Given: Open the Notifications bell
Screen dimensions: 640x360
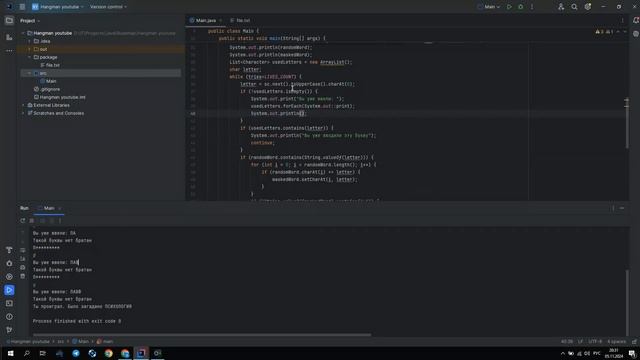Looking at the screenshot, I should click(x=636, y=20).
